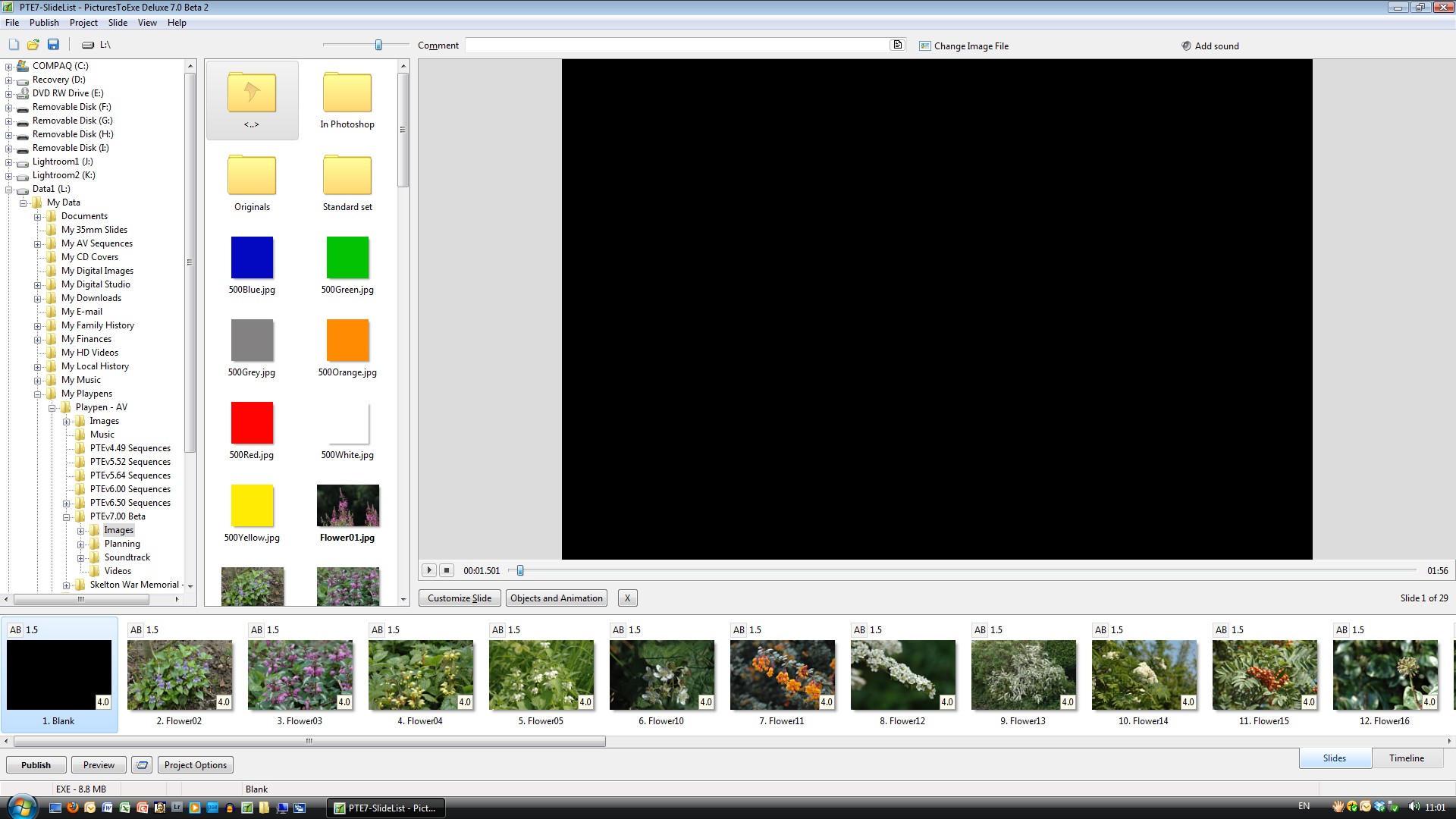Expand the Planning folder node
Viewport: 1456px width, 819px height.
pyautogui.click(x=80, y=544)
